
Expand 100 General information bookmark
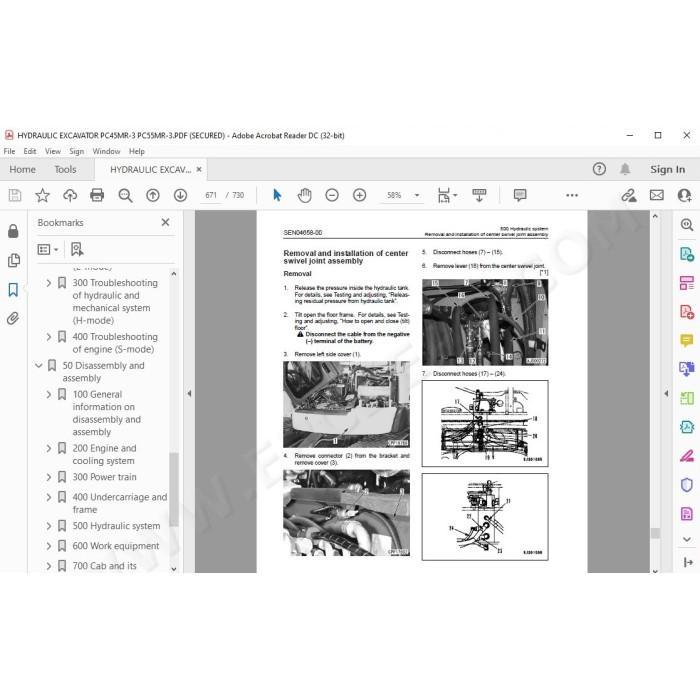49,394
